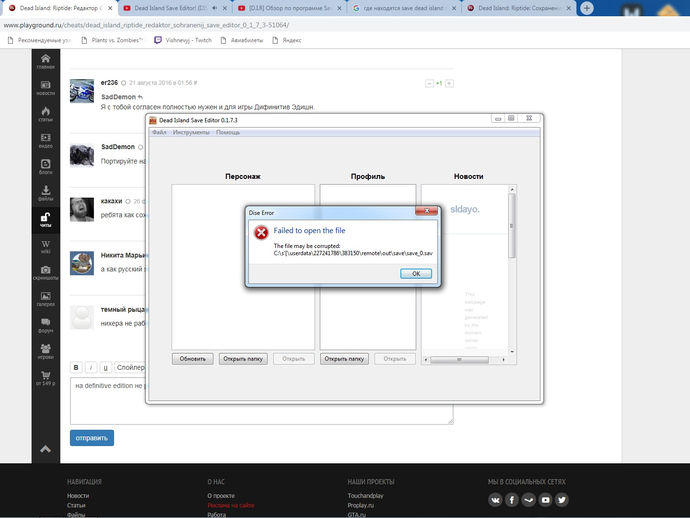Open the Авиабилеты bookmark
Viewport: 690px width, 518px height.
242,40
